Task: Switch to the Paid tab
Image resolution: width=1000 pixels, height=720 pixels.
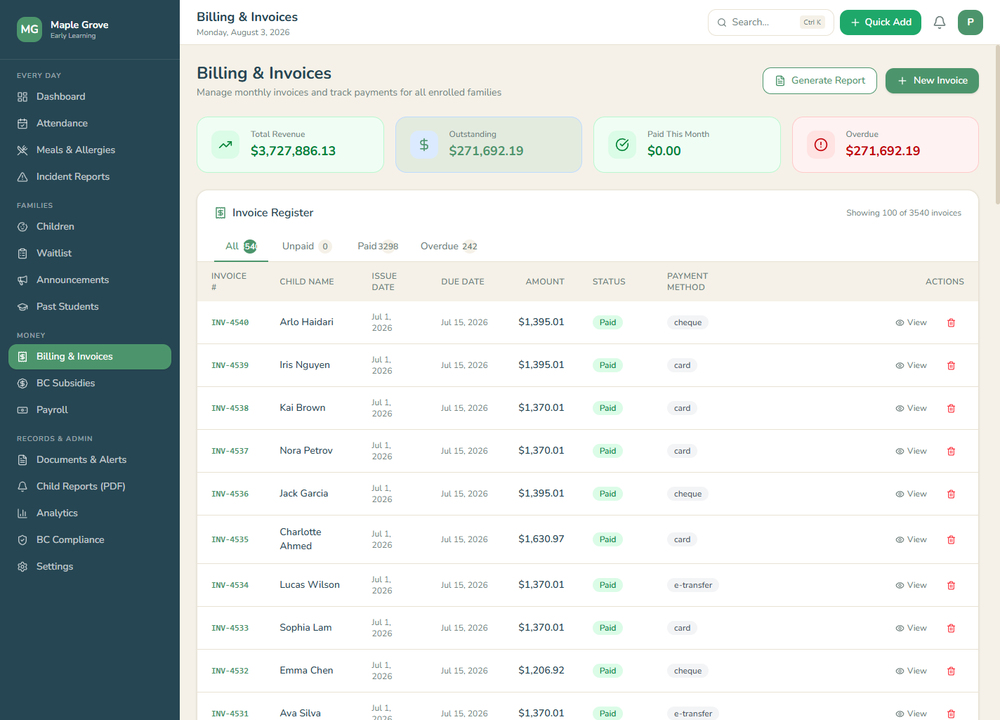Action: pyautogui.click(x=378, y=246)
